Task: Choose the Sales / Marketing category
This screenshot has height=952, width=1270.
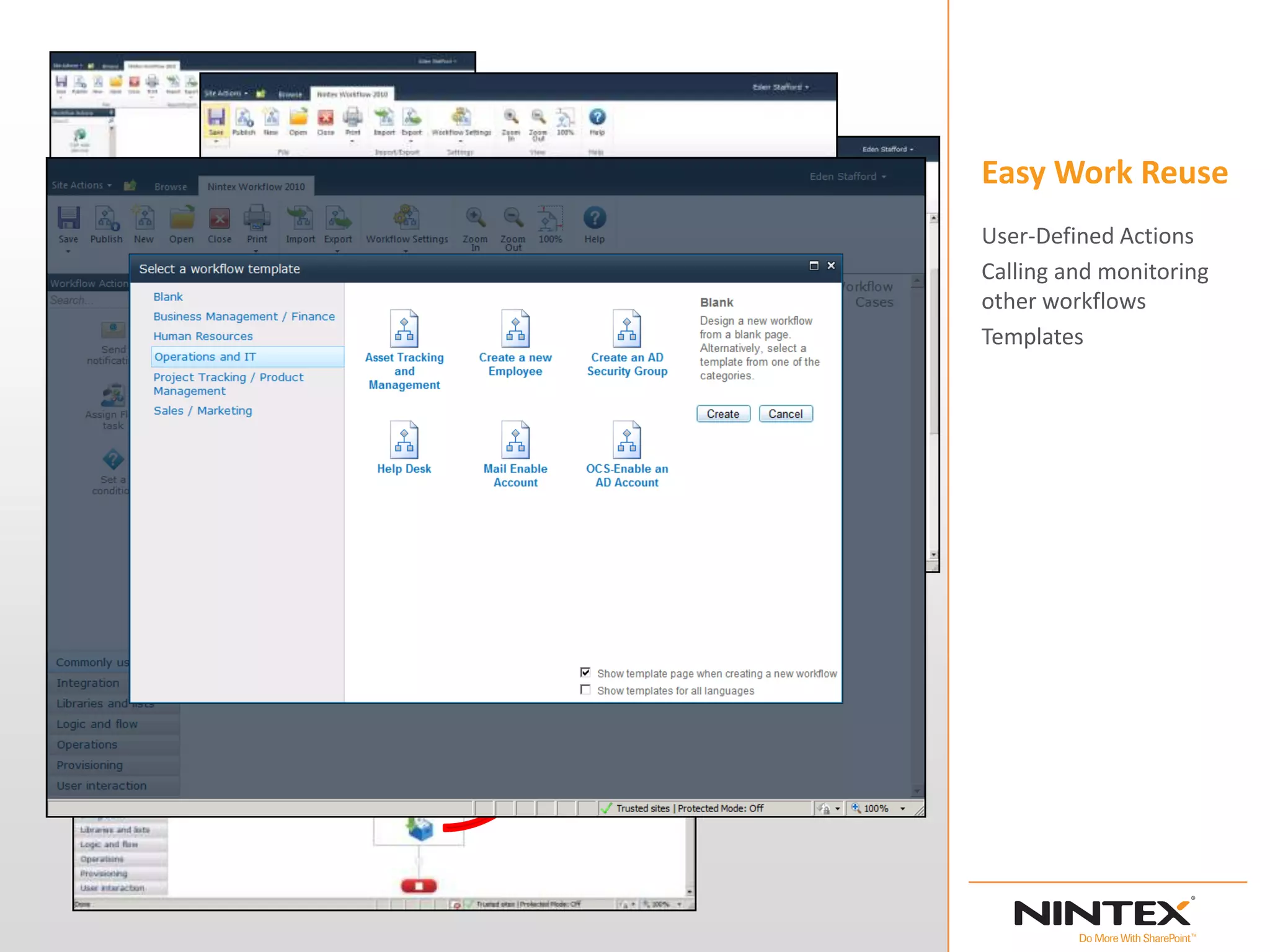Action: tap(203, 411)
